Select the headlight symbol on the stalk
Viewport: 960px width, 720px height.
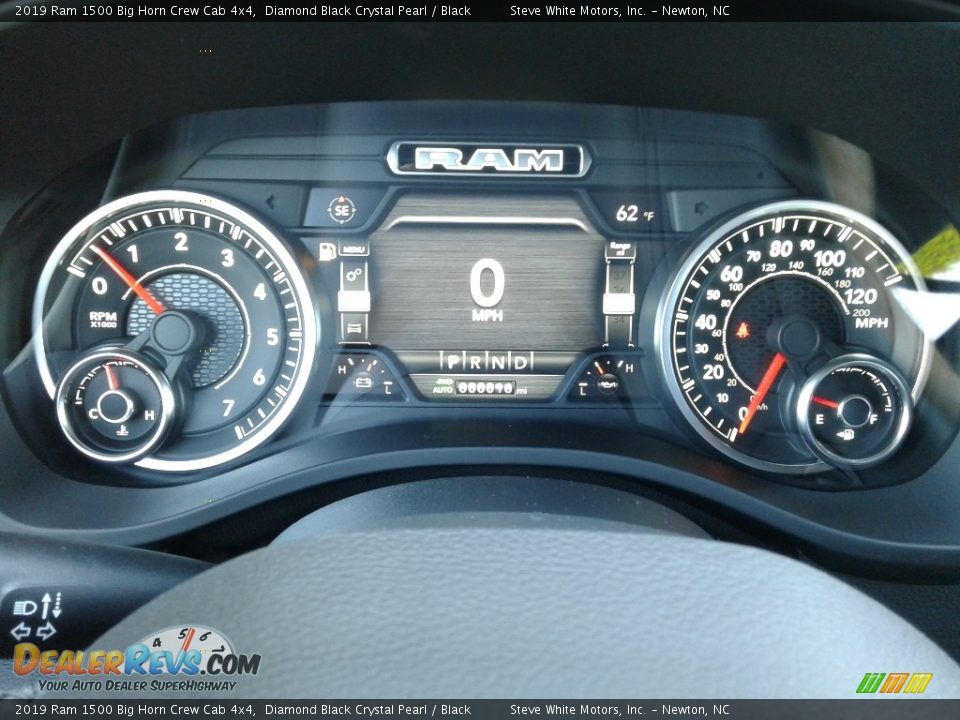25,608
